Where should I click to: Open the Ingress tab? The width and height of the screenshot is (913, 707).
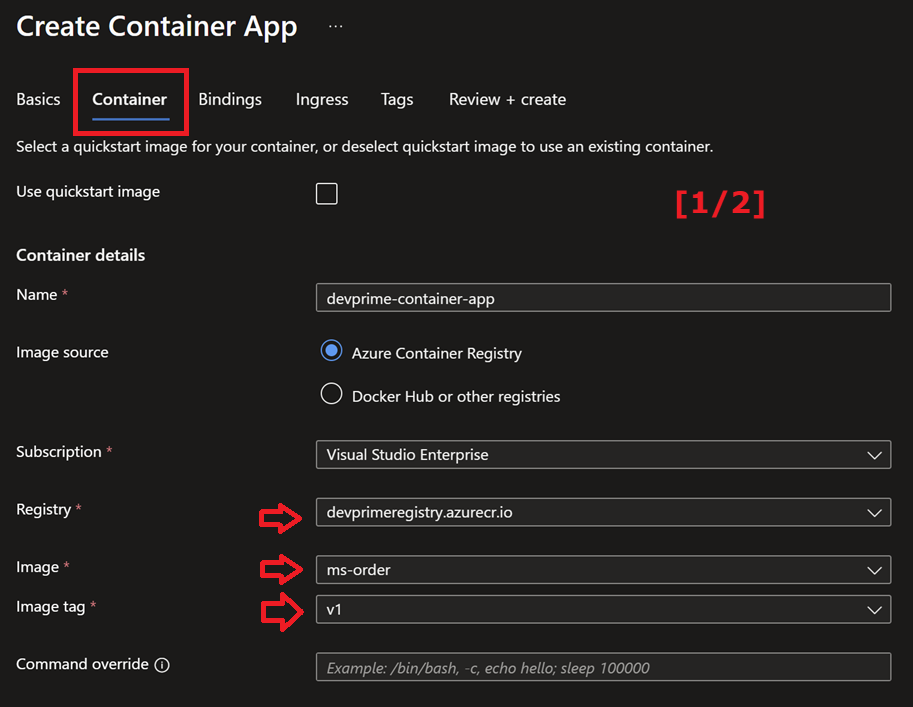[x=321, y=99]
